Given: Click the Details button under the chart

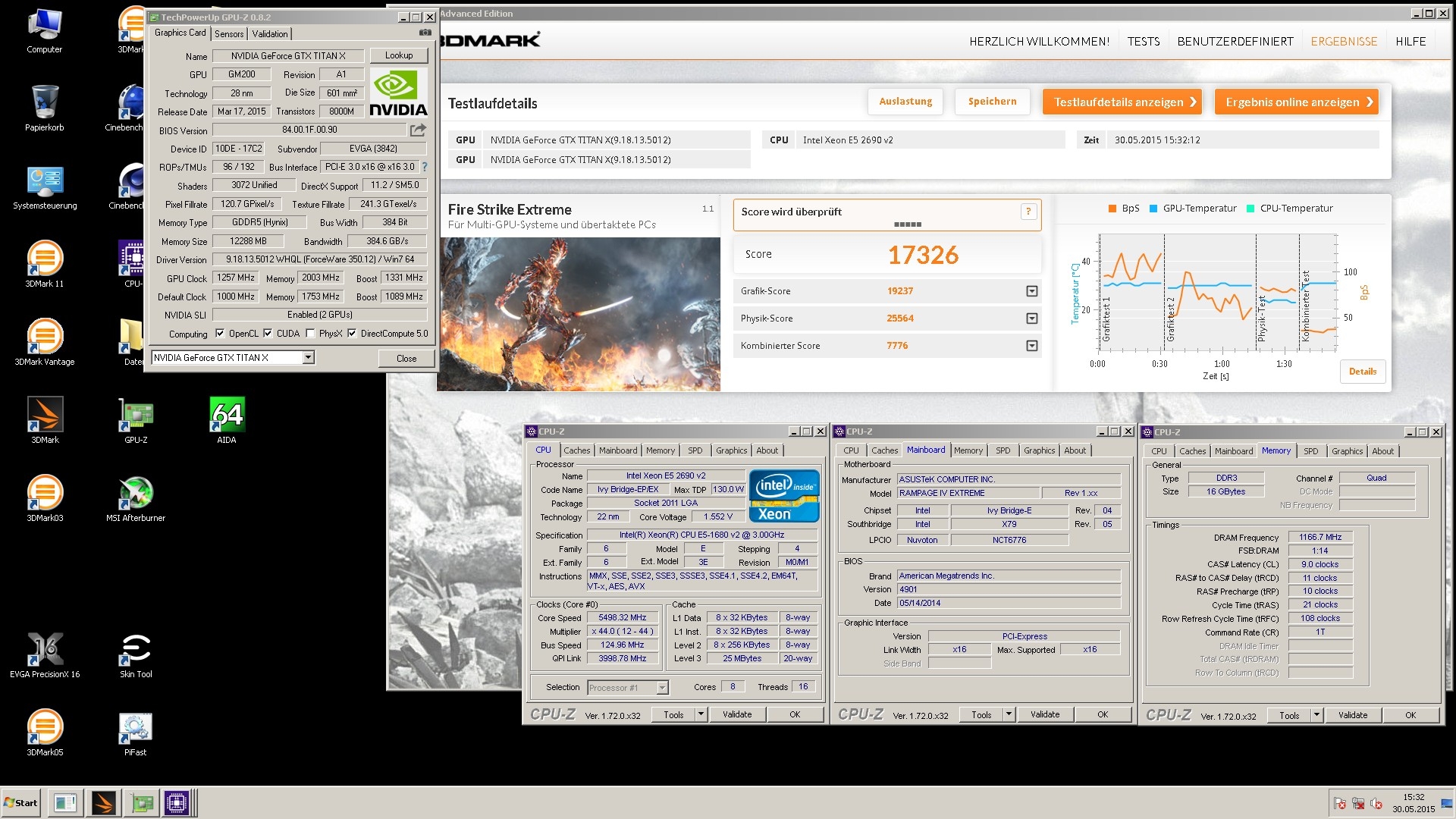Looking at the screenshot, I should (1363, 372).
